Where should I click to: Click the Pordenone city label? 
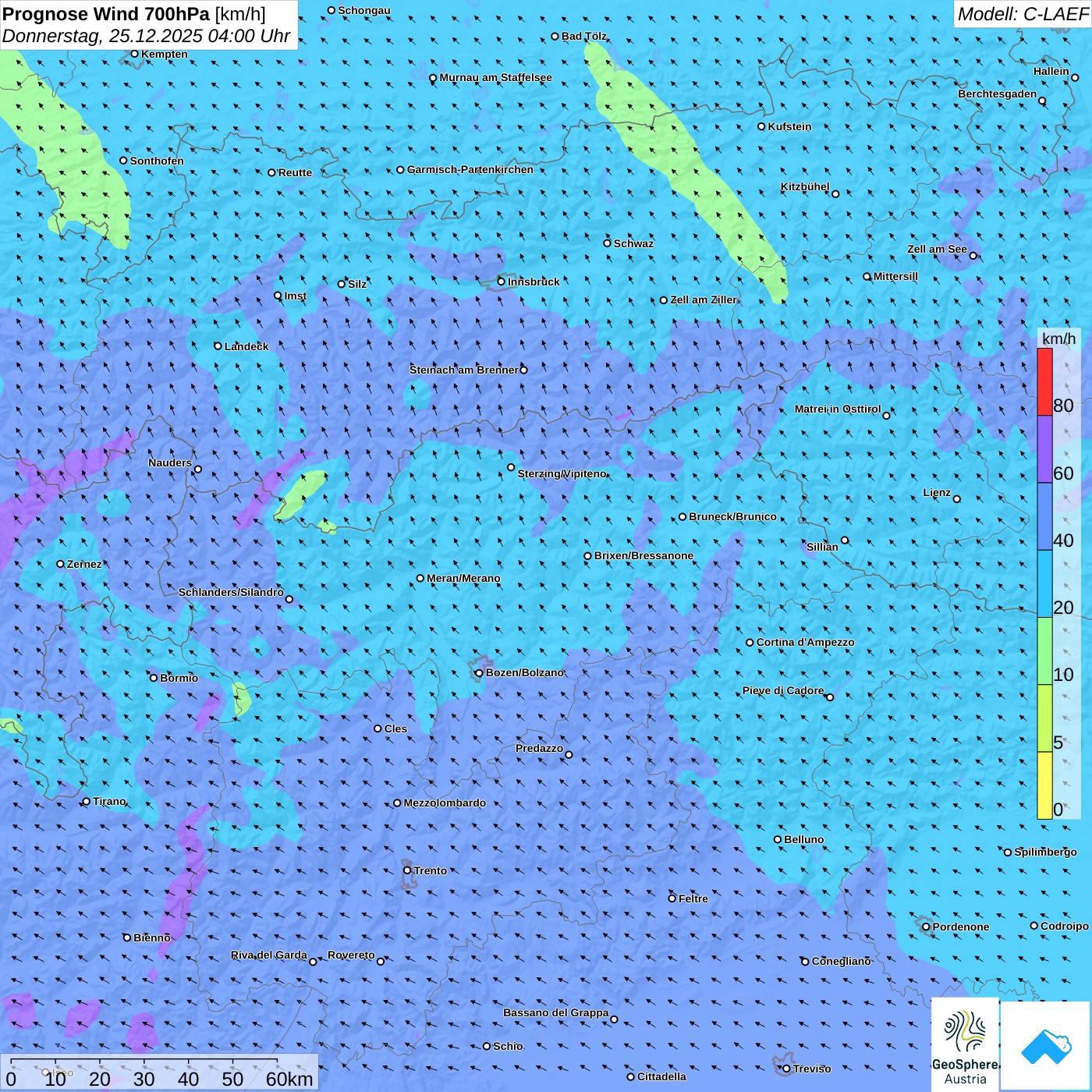tap(960, 927)
